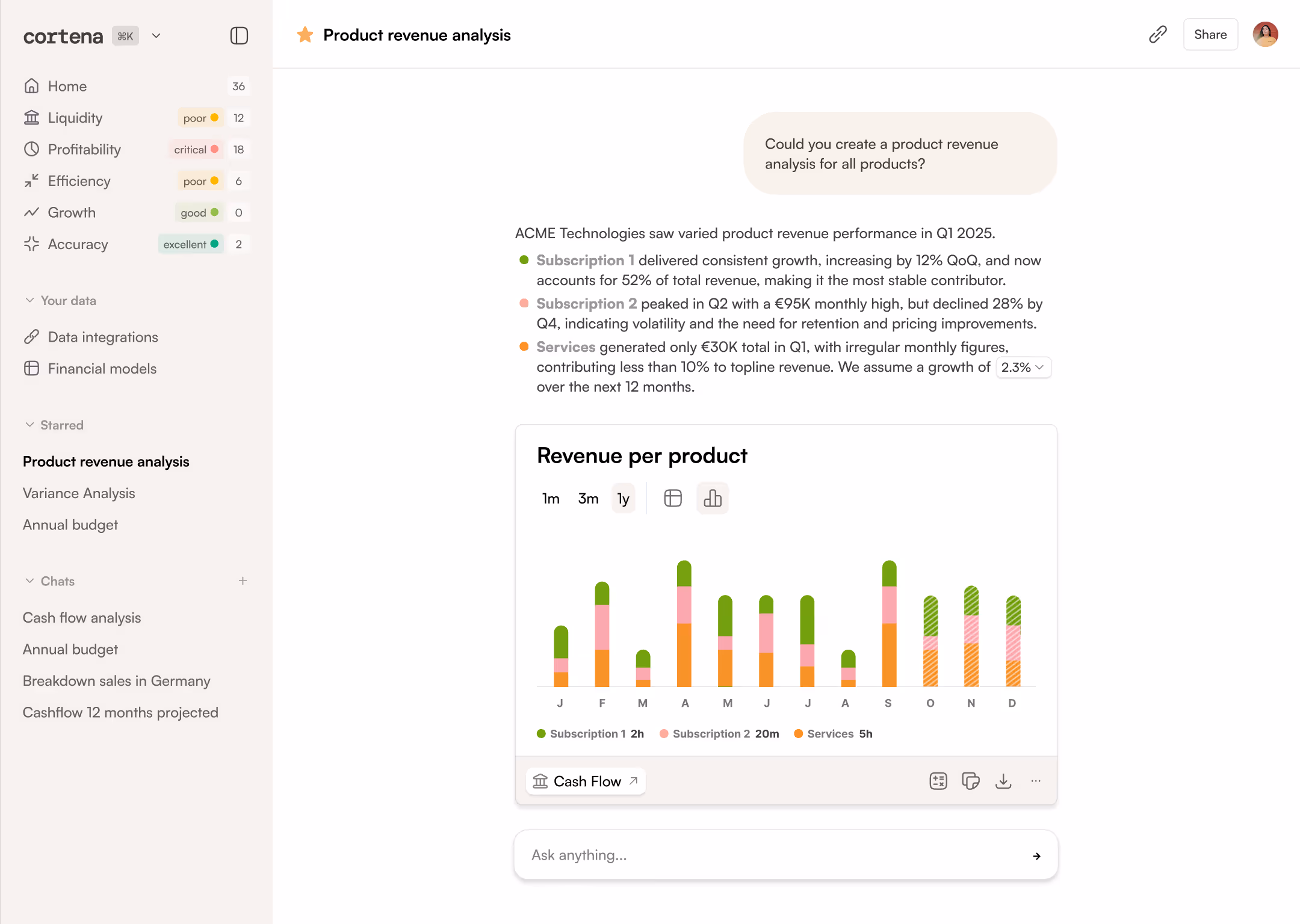Click the Liquidity bank icon
The image size is (1300, 924).
(31, 117)
